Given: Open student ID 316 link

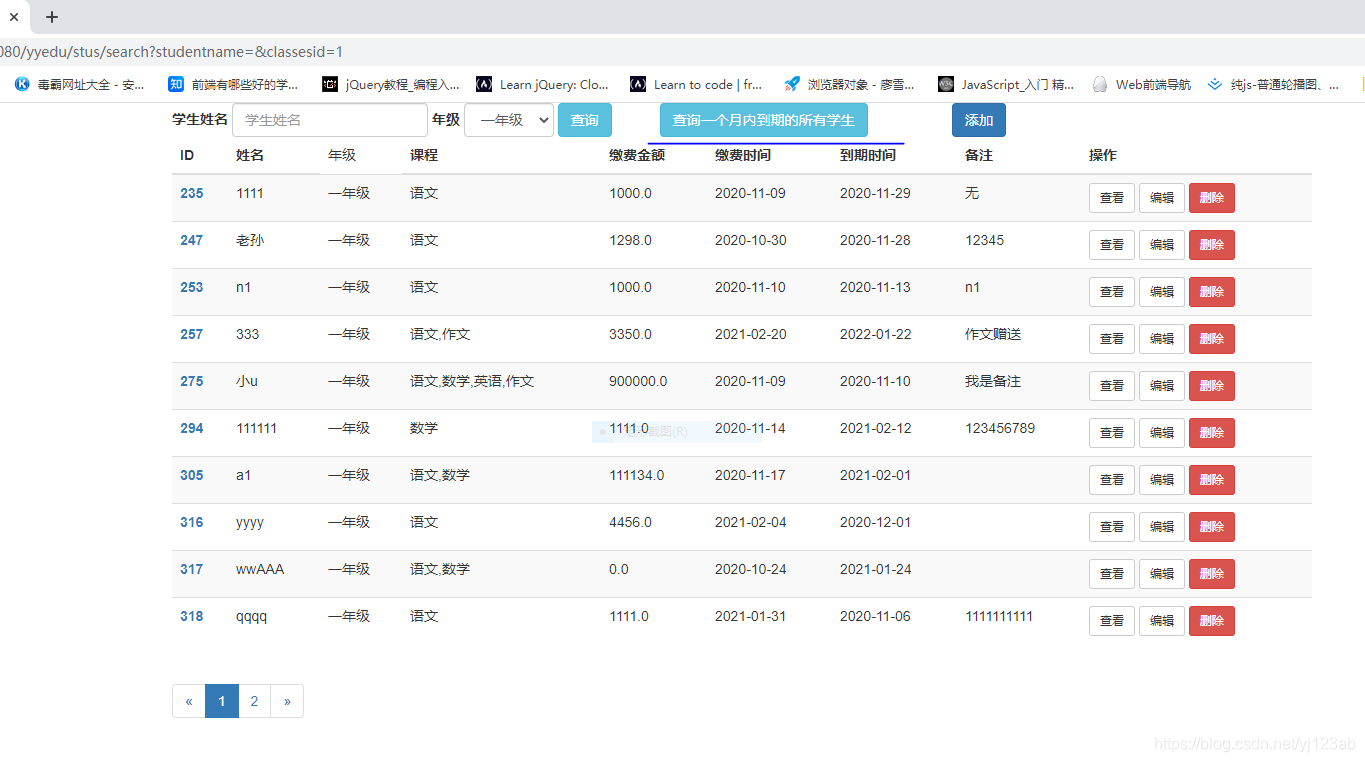Looking at the screenshot, I should point(192,522).
